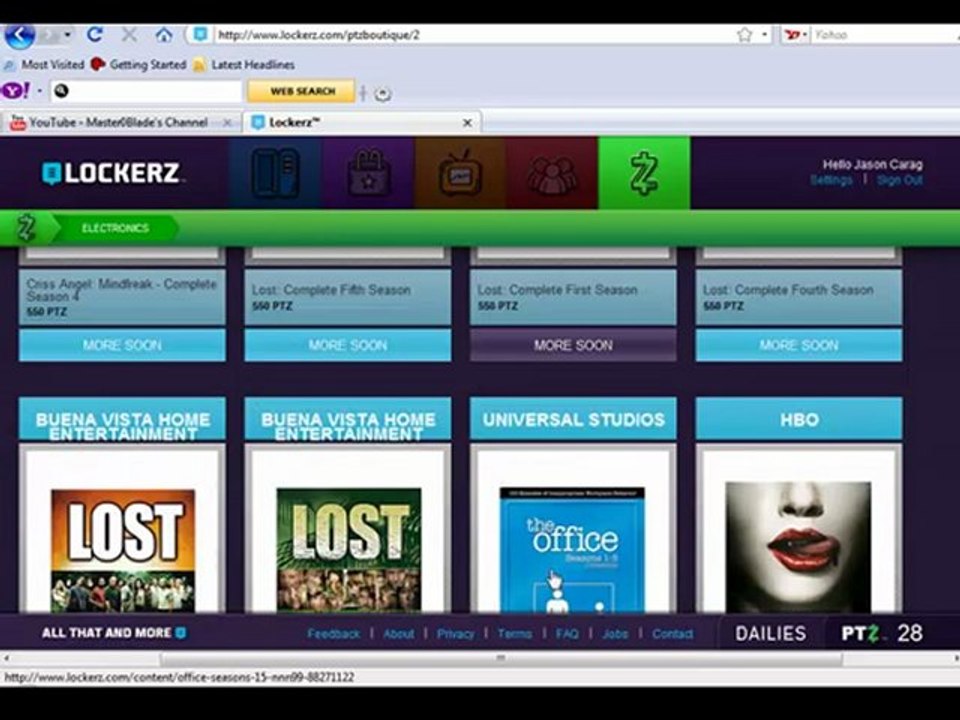Open the Privacy footer link
Image resolution: width=960 pixels, height=720 pixels.
456,634
